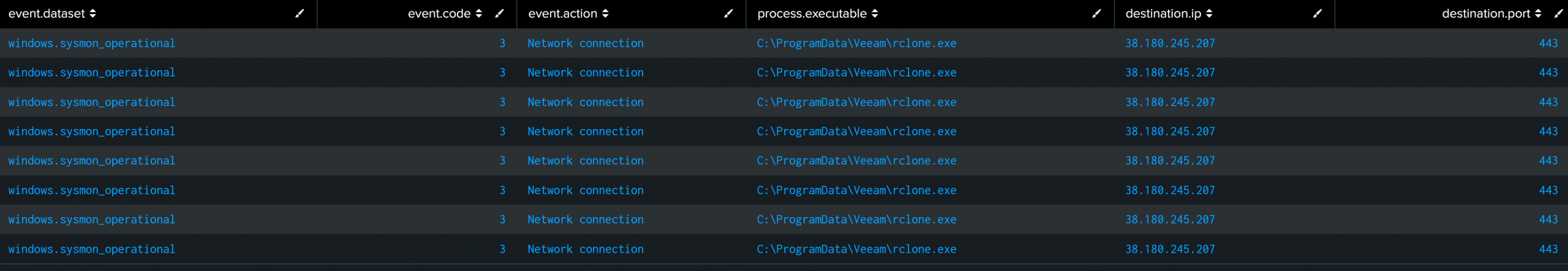This screenshot has height=271, width=1568.
Task: Click the rclone.exe path in second row
Action: point(856,73)
